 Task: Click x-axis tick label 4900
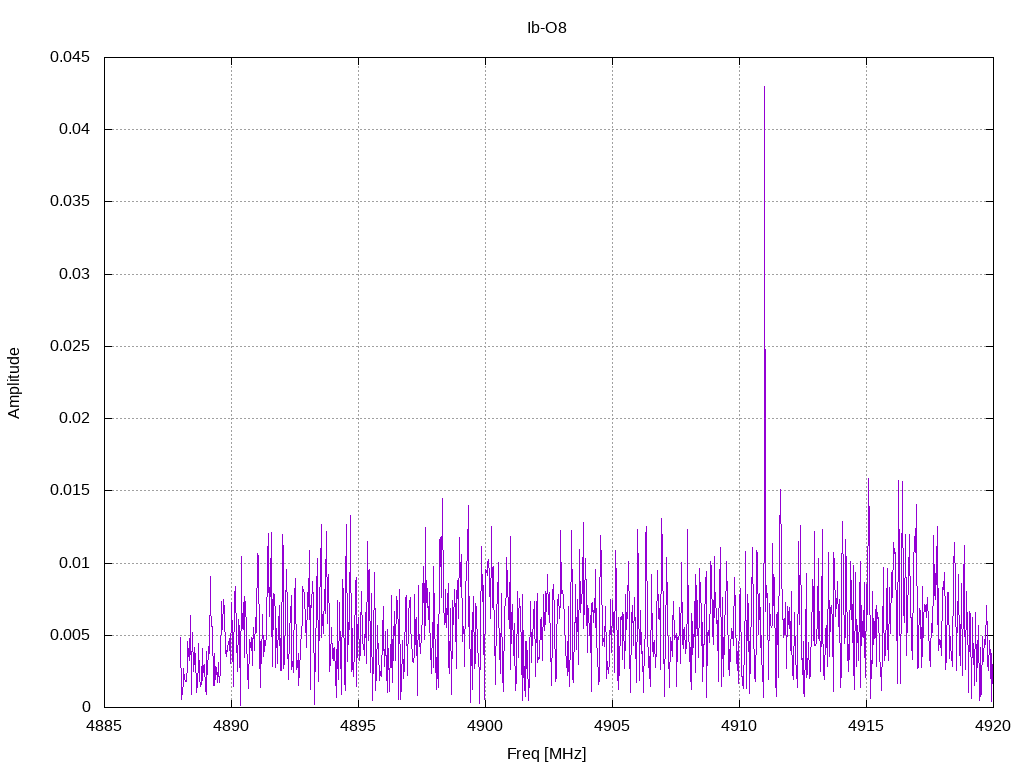[485, 726]
